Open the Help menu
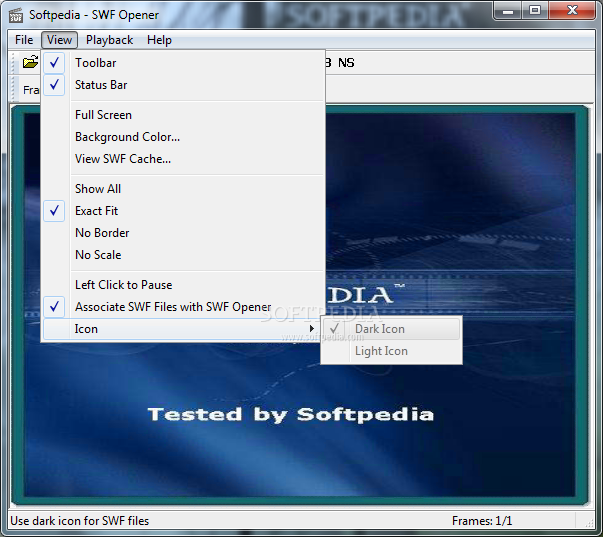The image size is (603, 537). point(159,40)
